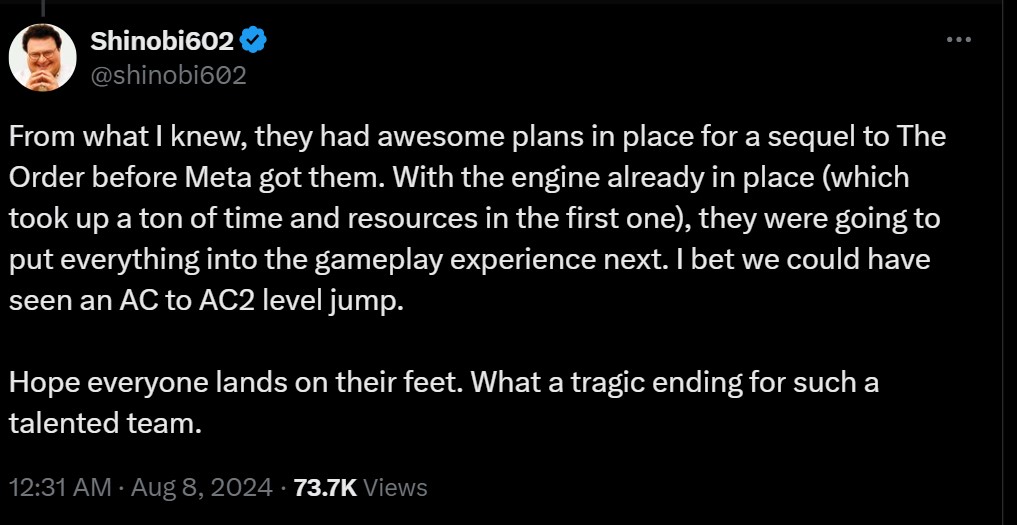1017x525 pixels.
Task: Click the phrase "level jump" in the tweet
Action: pos(326,302)
